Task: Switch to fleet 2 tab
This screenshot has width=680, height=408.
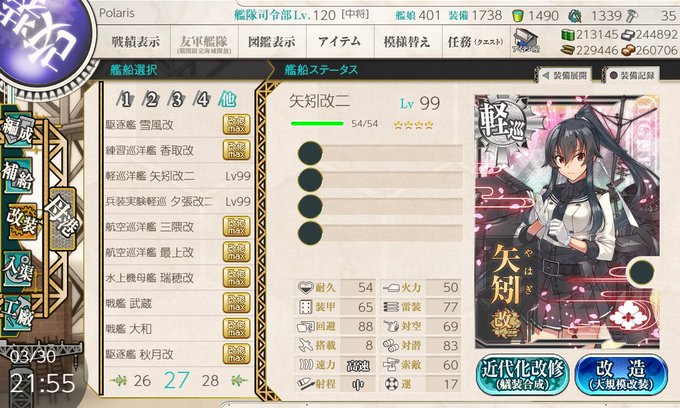Action: (151, 100)
